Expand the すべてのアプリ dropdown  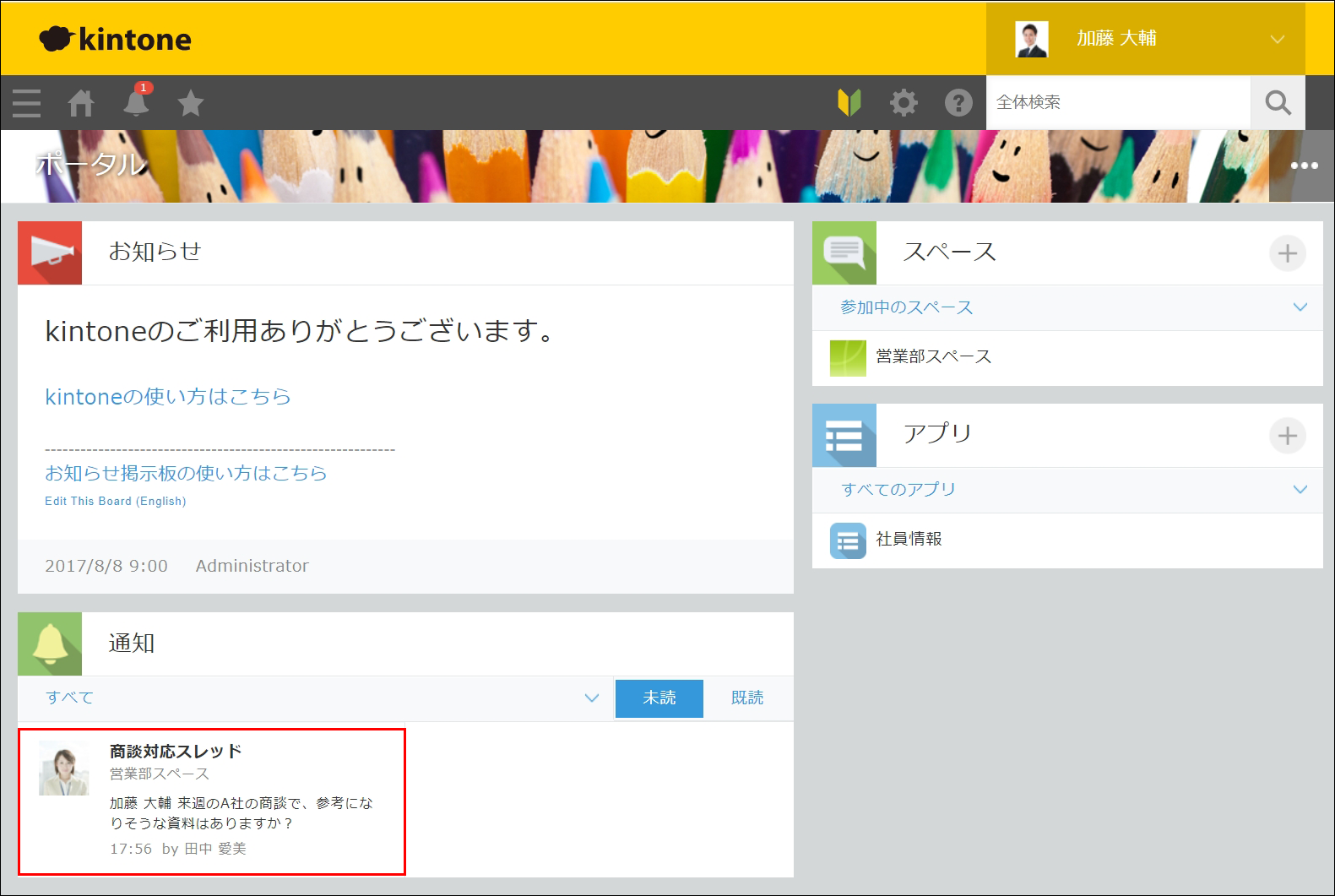tap(1300, 490)
